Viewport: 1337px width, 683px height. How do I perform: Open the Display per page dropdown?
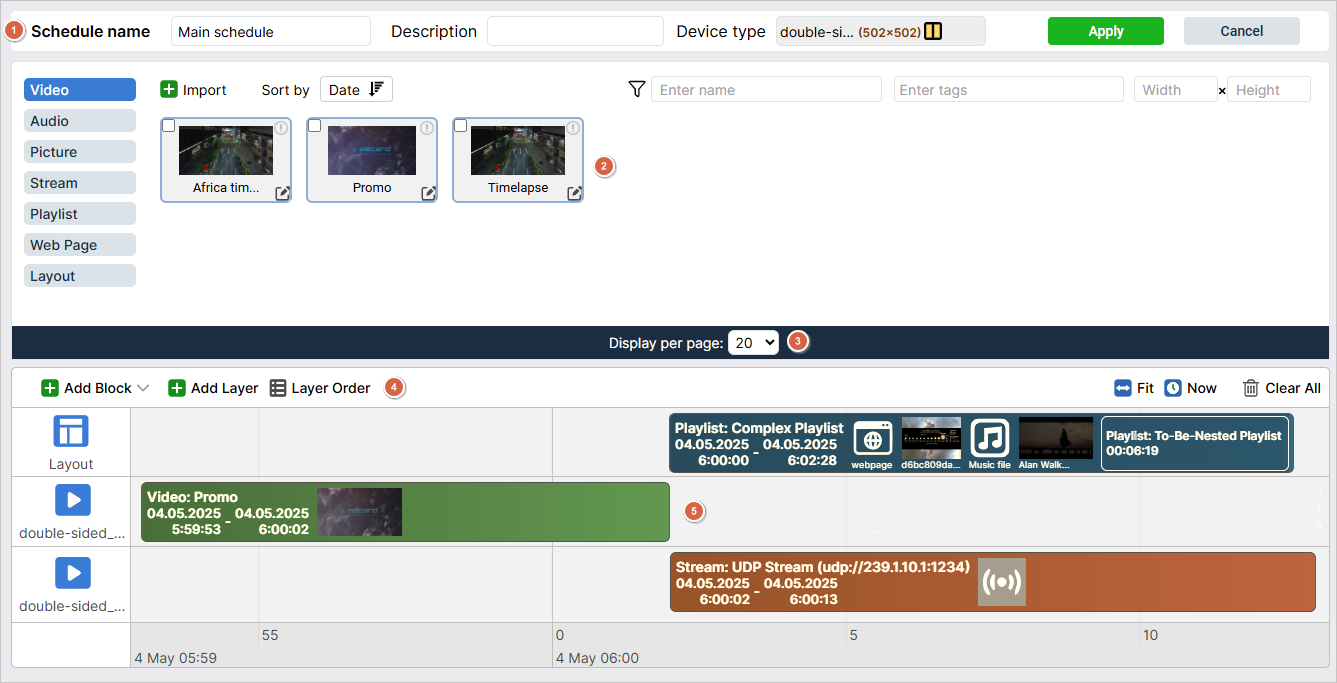(753, 342)
